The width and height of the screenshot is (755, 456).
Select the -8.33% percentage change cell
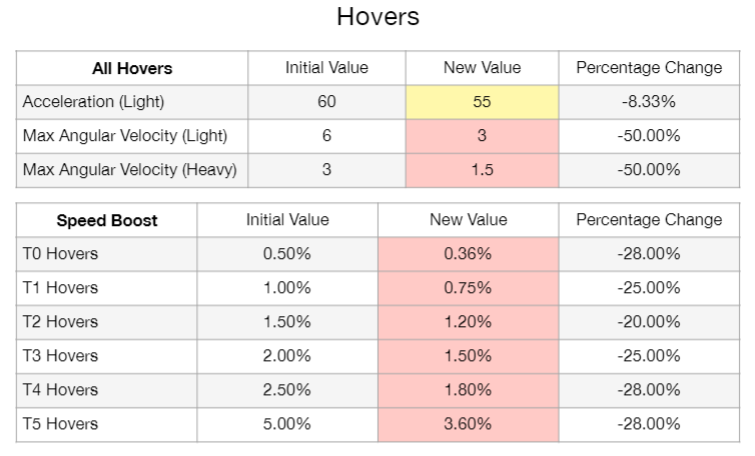point(649,102)
